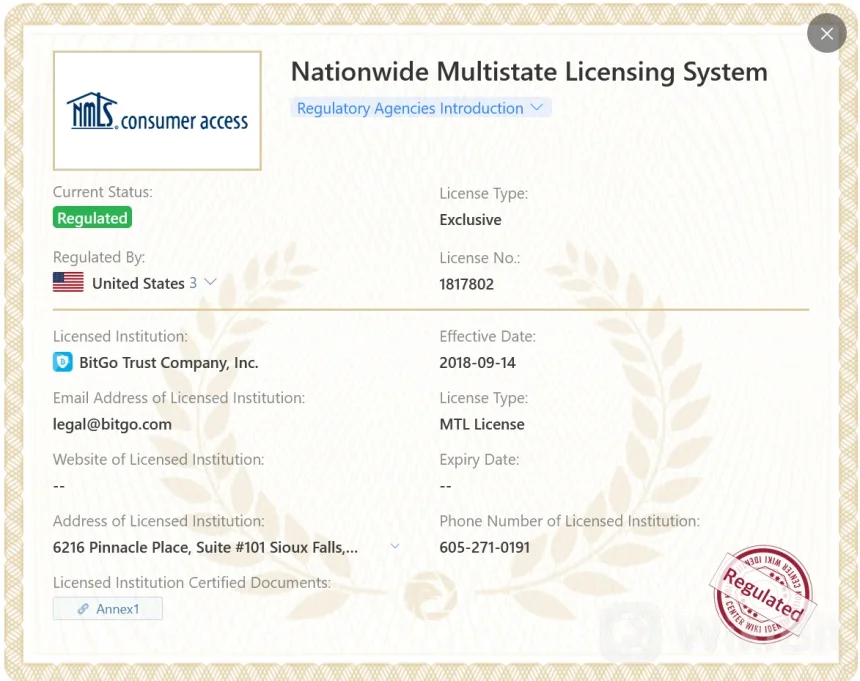Select the 6216 Pinnacle Place address text
This screenshot has width=860, height=681.
tap(205, 547)
